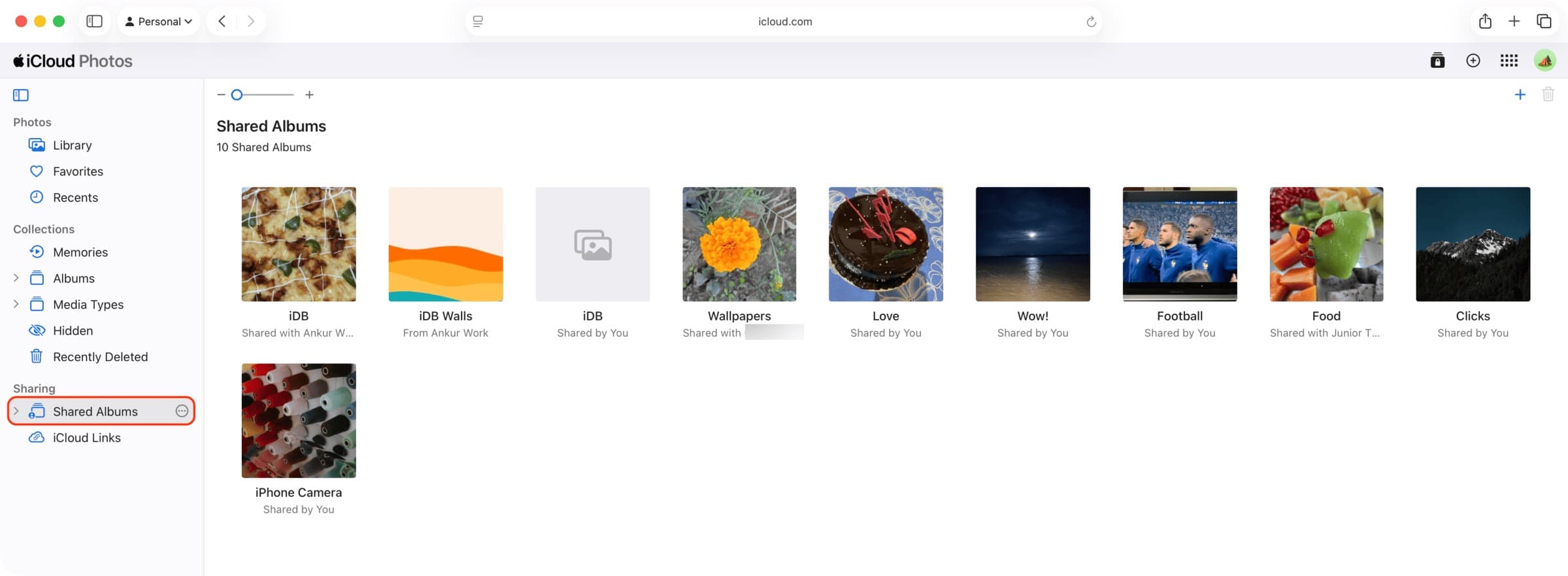
Task: Reload the iCloud page
Action: coord(1091,22)
